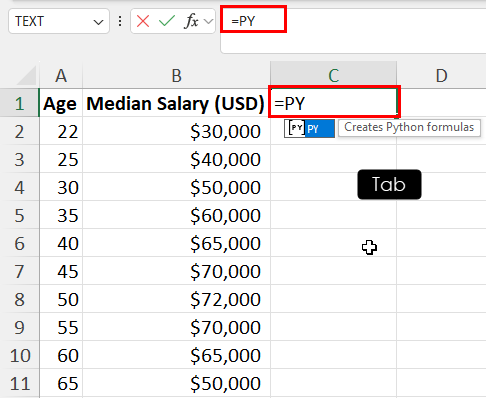Click the formula bar options dots
The height and width of the screenshot is (398, 486).
pyautogui.click(x=120, y=21)
